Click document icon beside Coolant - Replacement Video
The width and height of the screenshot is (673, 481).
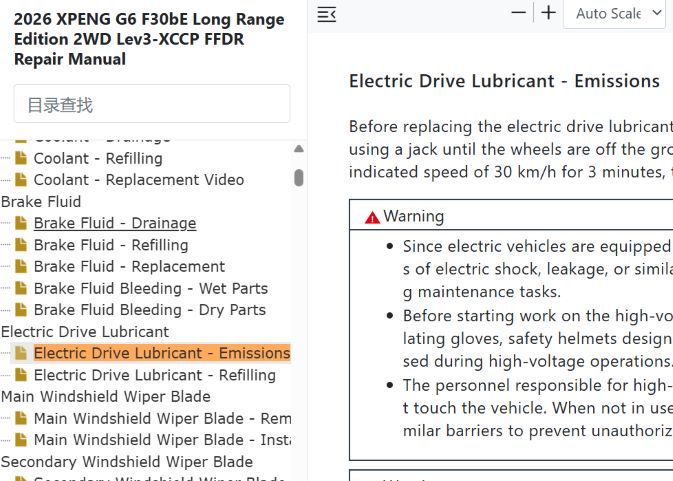[x=21, y=179]
